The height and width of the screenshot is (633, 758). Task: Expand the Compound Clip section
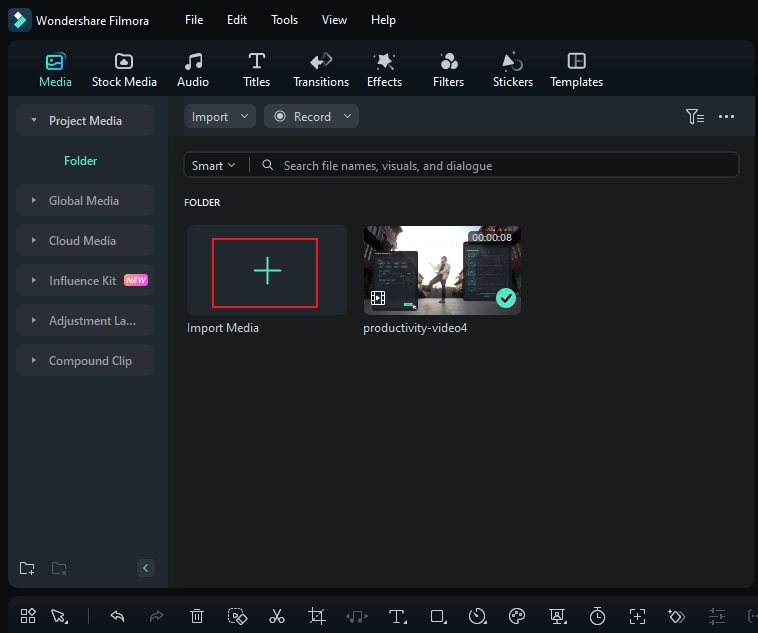click(33, 360)
